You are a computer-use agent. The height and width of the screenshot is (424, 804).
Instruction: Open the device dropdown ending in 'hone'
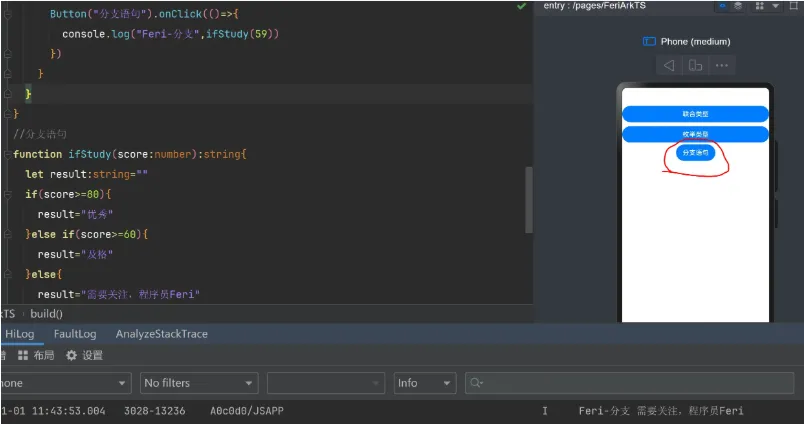click(x=65, y=383)
